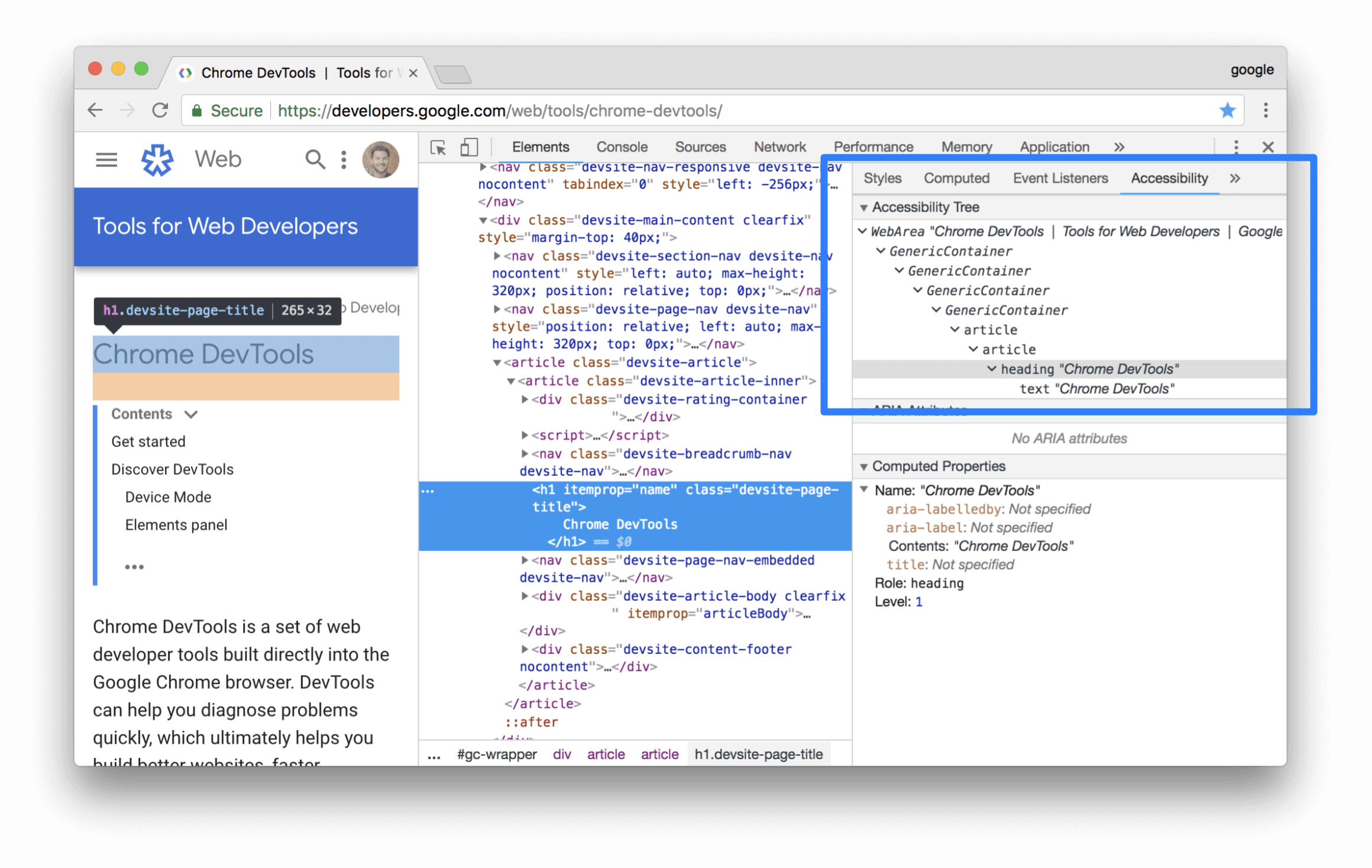Click the webpage search magnifier icon

pos(315,160)
